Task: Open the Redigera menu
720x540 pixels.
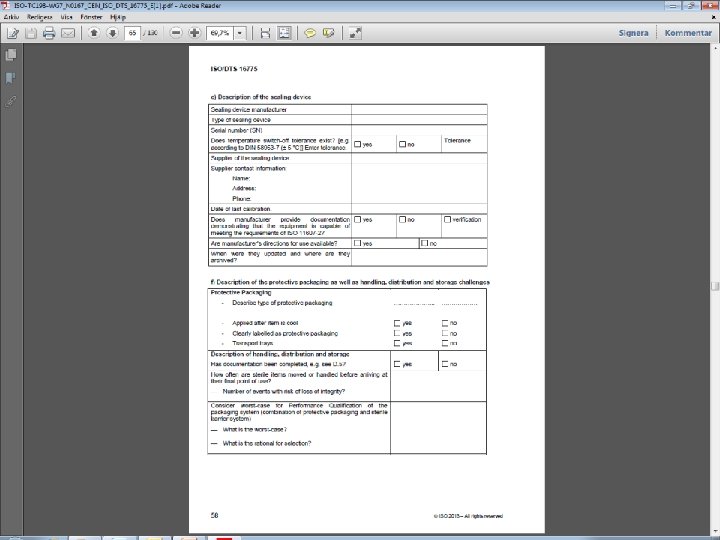Action: (x=39, y=17)
